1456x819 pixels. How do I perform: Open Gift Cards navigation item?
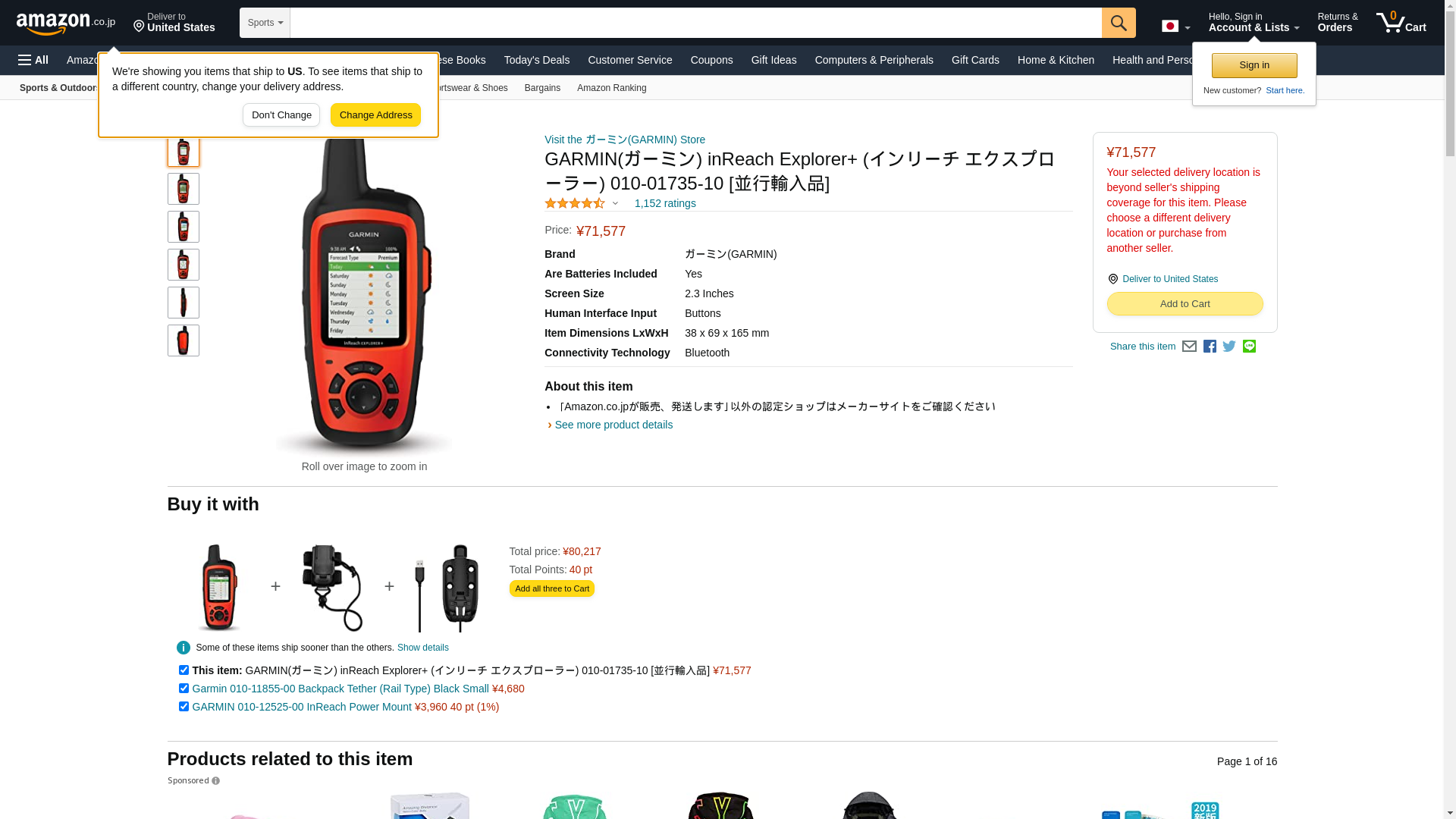(975, 60)
